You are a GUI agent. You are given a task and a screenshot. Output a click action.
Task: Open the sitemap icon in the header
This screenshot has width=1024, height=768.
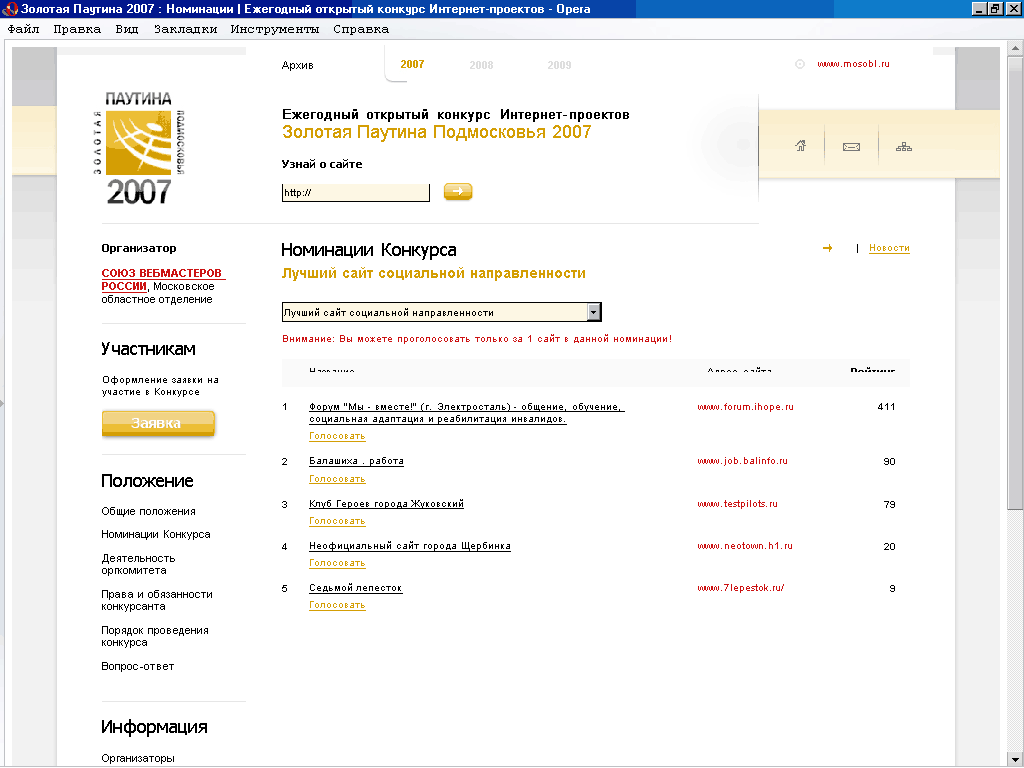coord(904,147)
